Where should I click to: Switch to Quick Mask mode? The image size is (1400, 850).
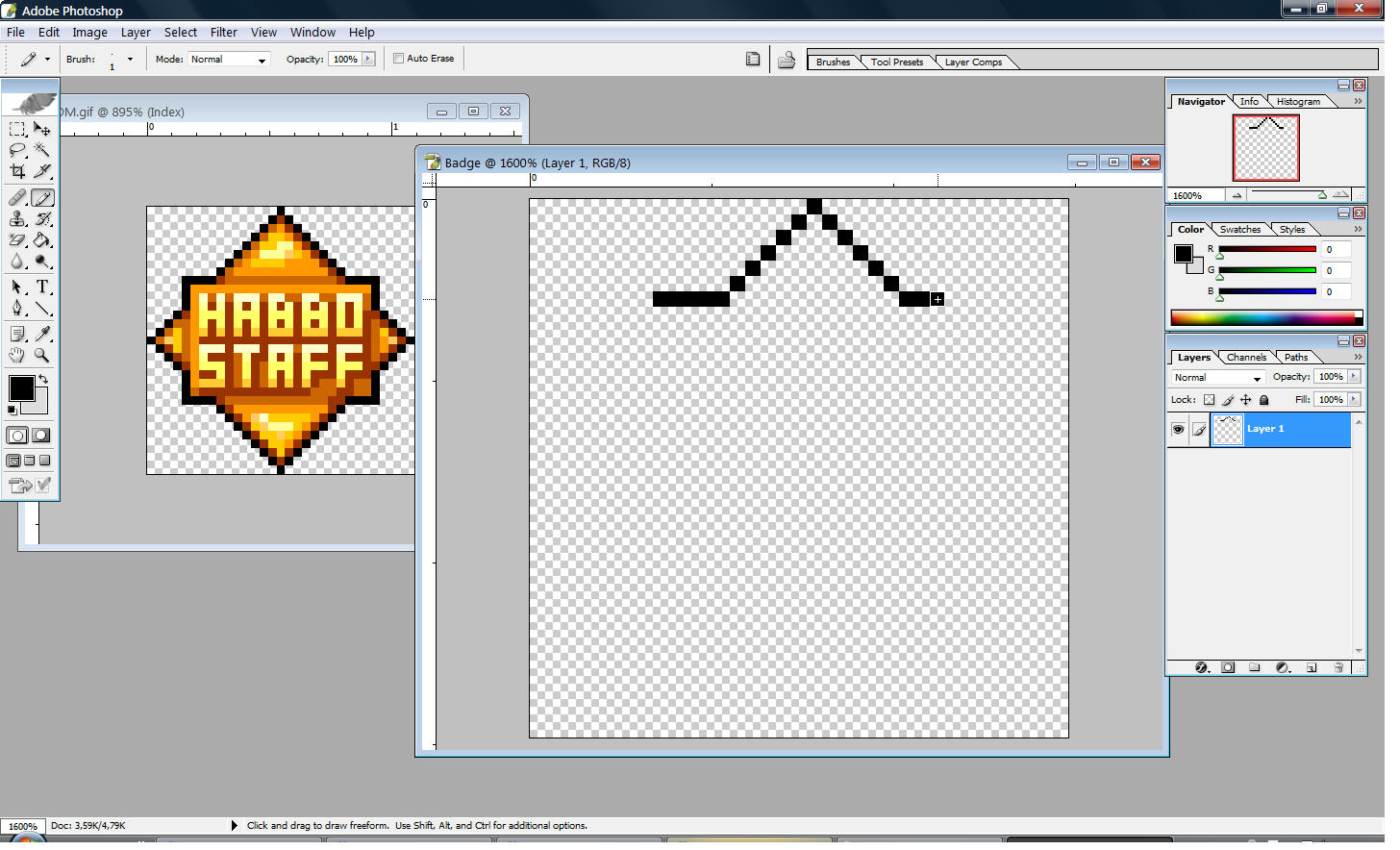point(40,436)
